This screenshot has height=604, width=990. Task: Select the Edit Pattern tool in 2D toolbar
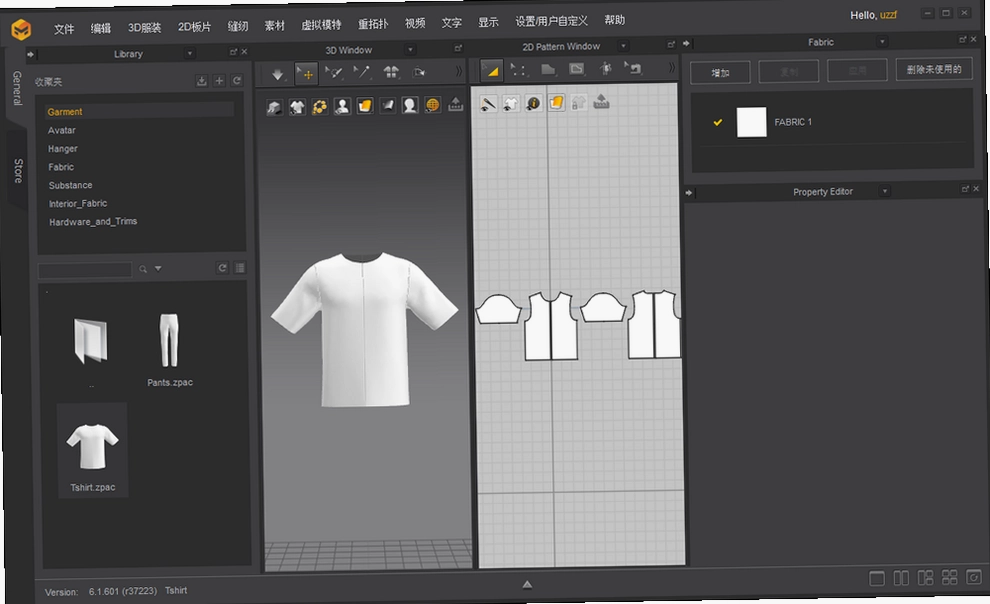(x=492, y=71)
